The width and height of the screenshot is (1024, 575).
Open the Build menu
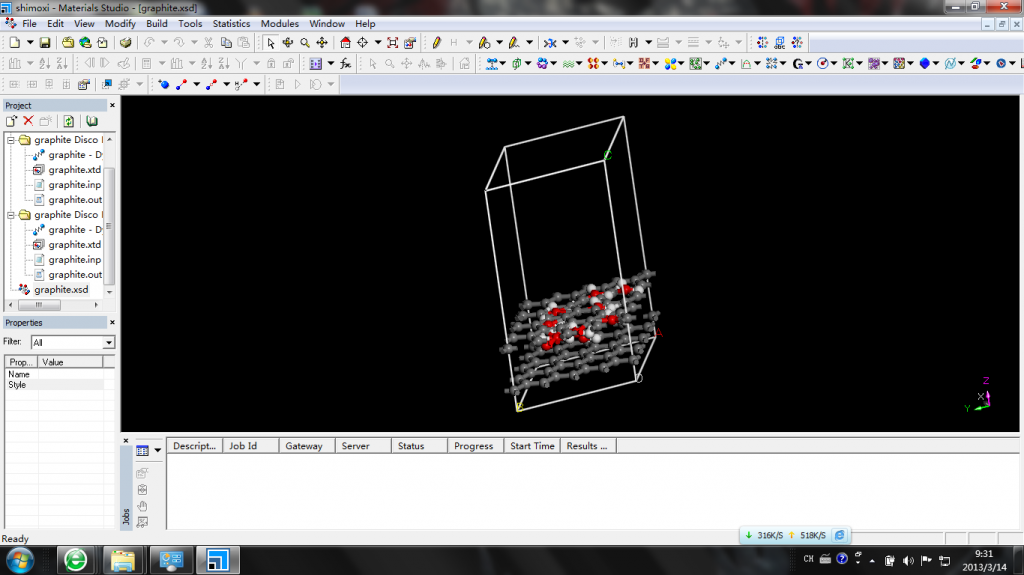(x=157, y=24)
